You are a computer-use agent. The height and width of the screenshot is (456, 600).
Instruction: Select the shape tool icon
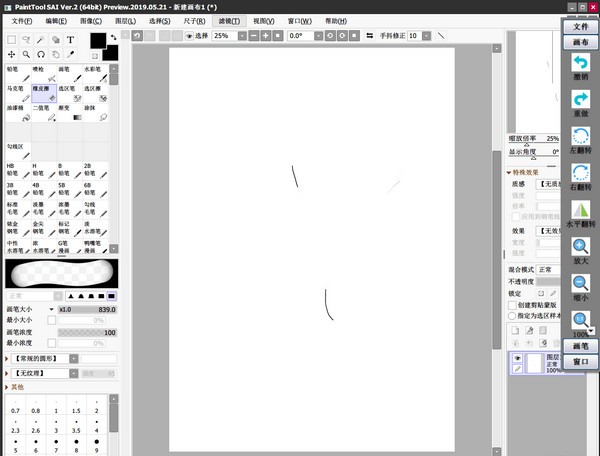(55, 40)
